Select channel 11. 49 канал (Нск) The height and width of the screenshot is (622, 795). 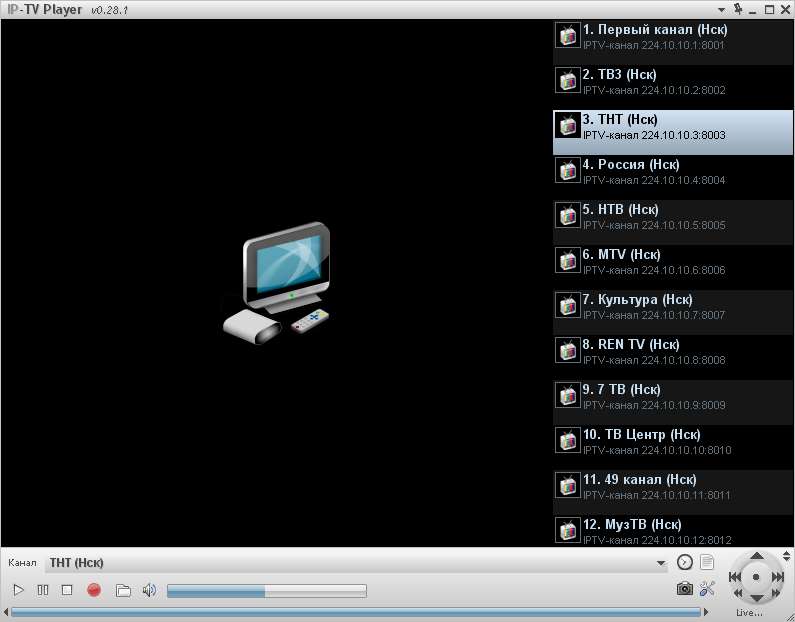pos(672,492)
